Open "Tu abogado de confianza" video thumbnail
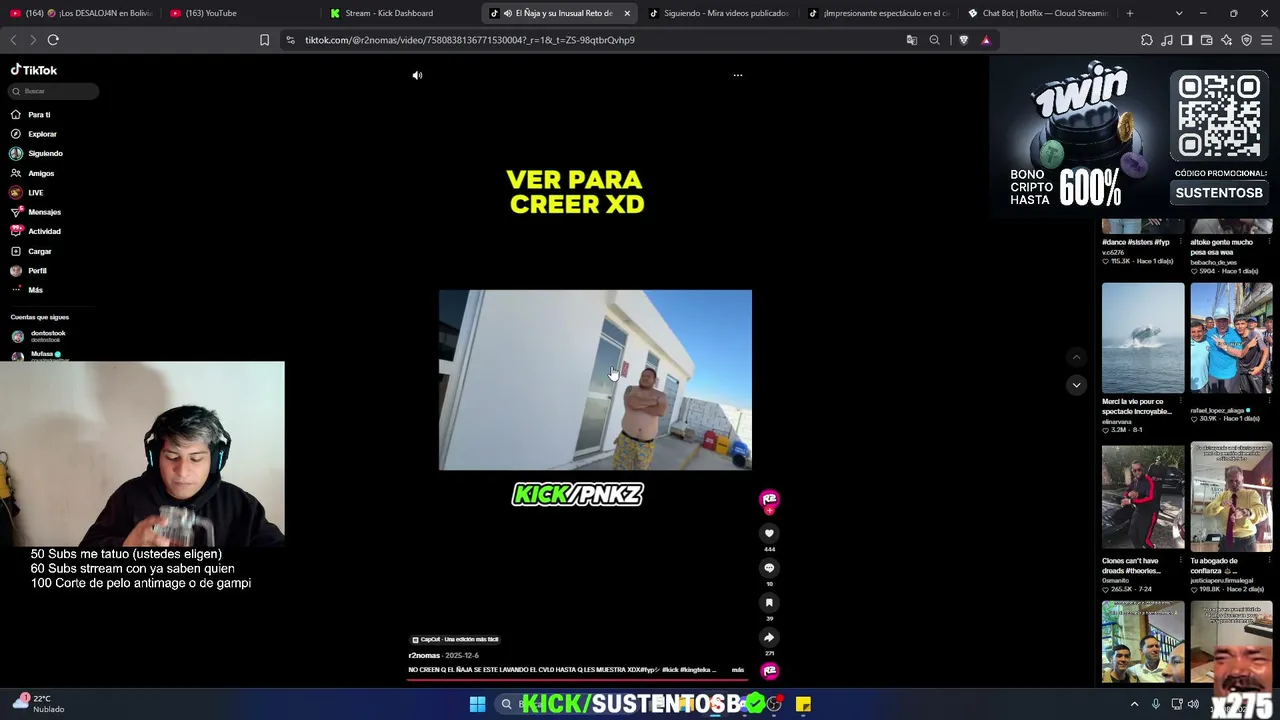 [1231, 497]
